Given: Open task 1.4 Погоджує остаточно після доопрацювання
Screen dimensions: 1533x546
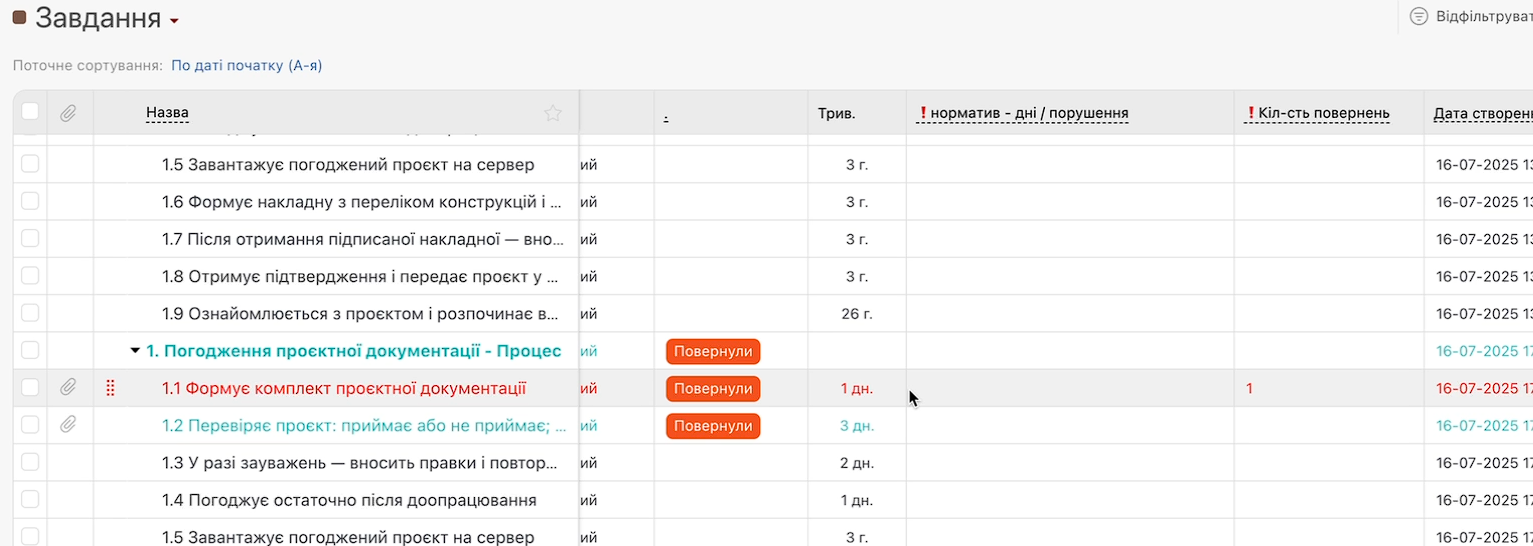Looking at the screenshot, I should click(349, 500).
